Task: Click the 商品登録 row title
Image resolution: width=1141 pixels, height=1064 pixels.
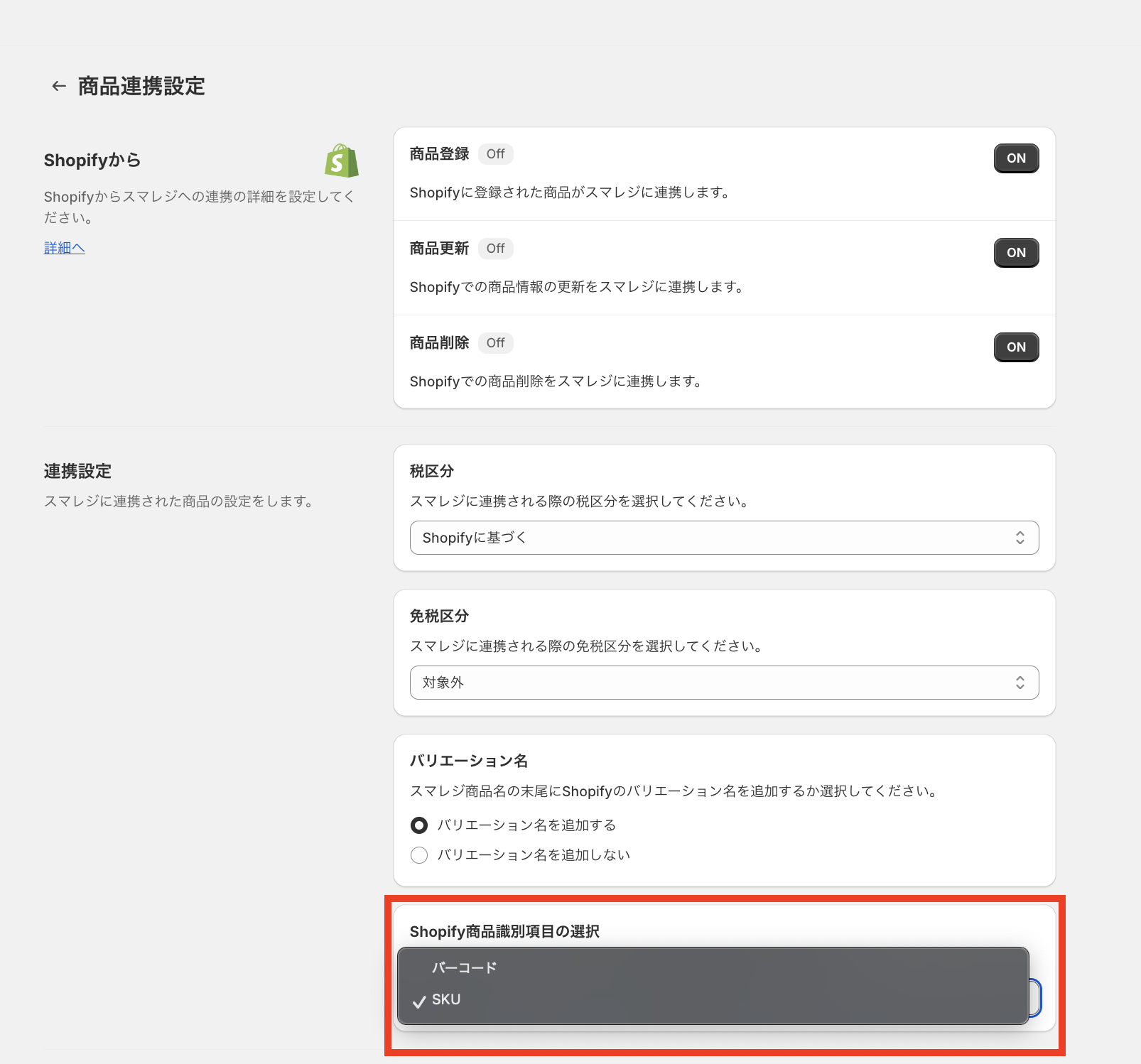Action: click(439, 154)
